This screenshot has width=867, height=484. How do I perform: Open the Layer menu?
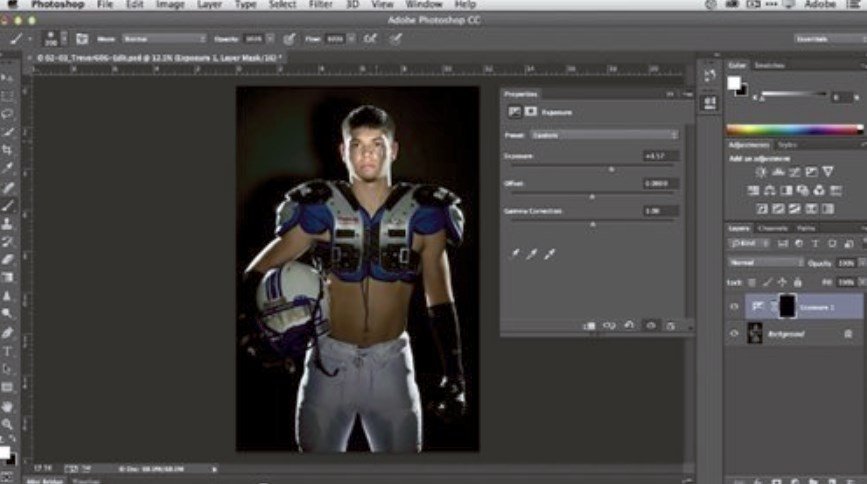210,4
